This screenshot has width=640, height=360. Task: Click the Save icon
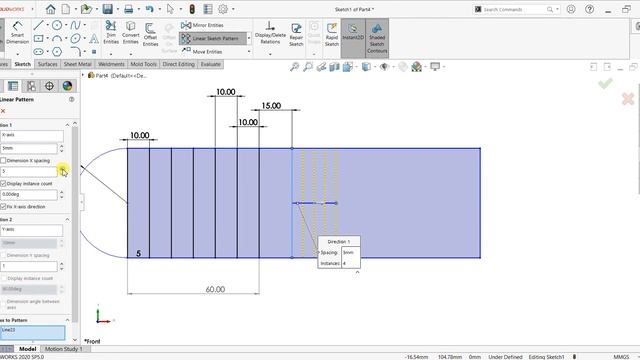click(x=107, y=9)
